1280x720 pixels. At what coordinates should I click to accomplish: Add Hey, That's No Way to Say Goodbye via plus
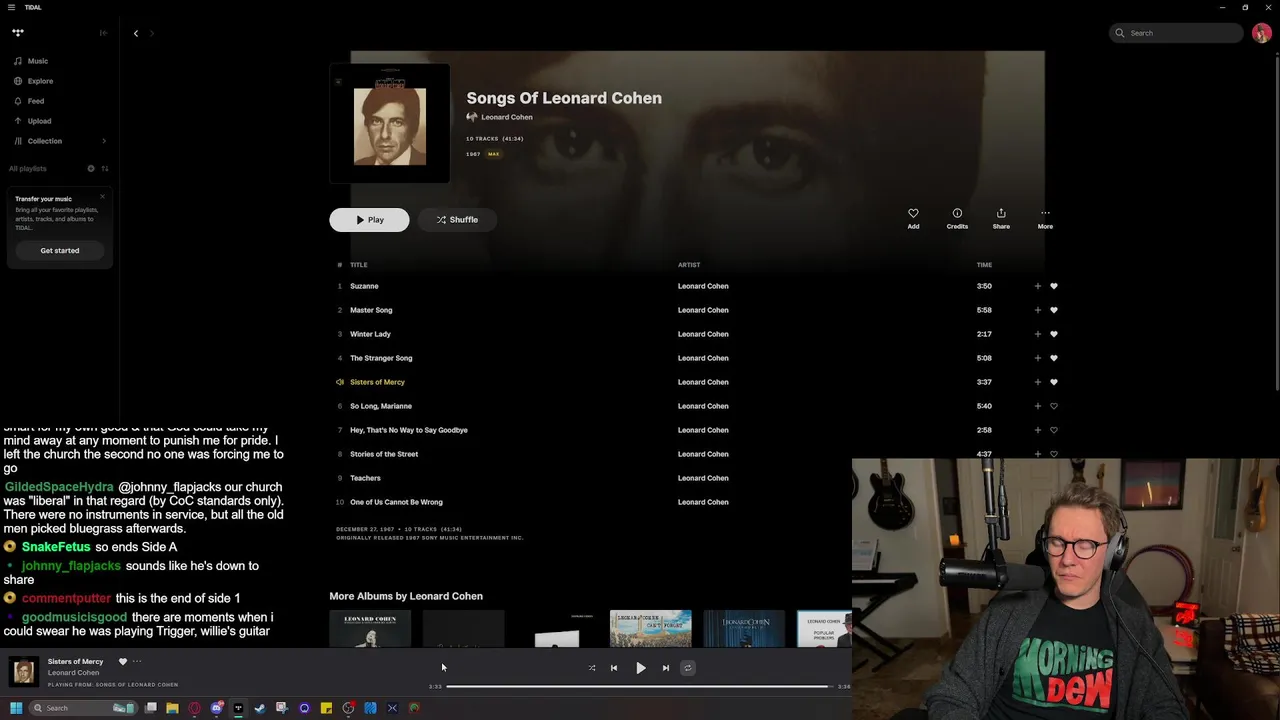pos(1037,430)
